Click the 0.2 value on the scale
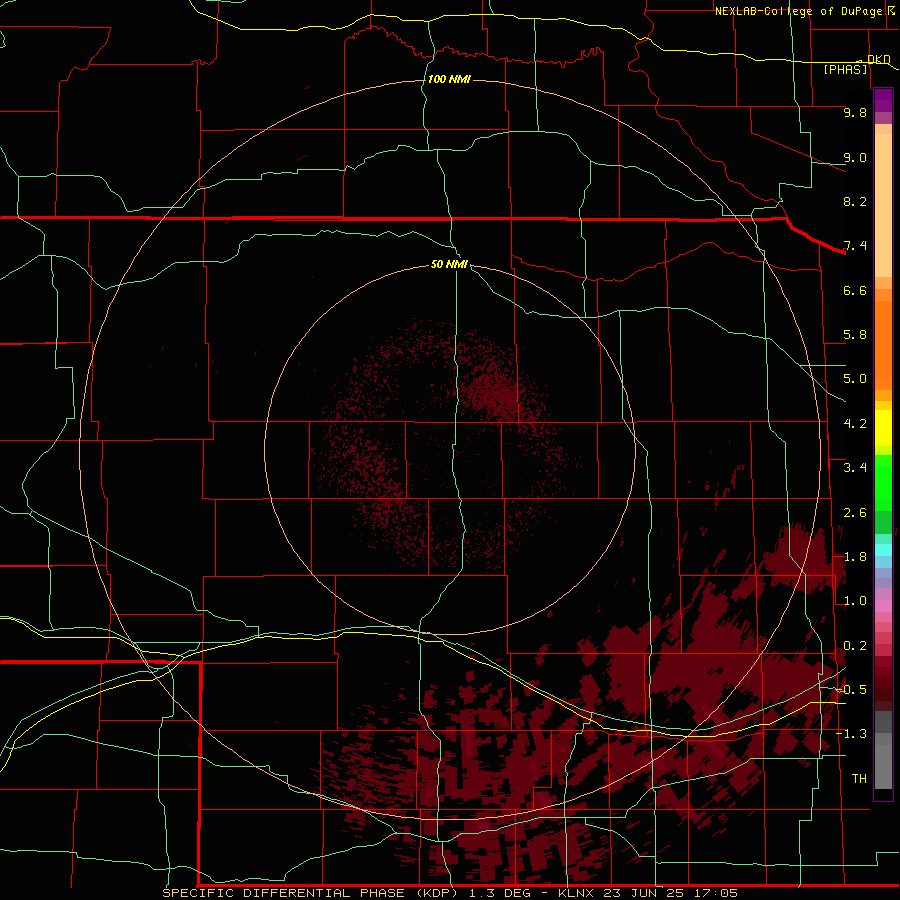The height and width of the screenshot is (900, 900). [855, 646]
